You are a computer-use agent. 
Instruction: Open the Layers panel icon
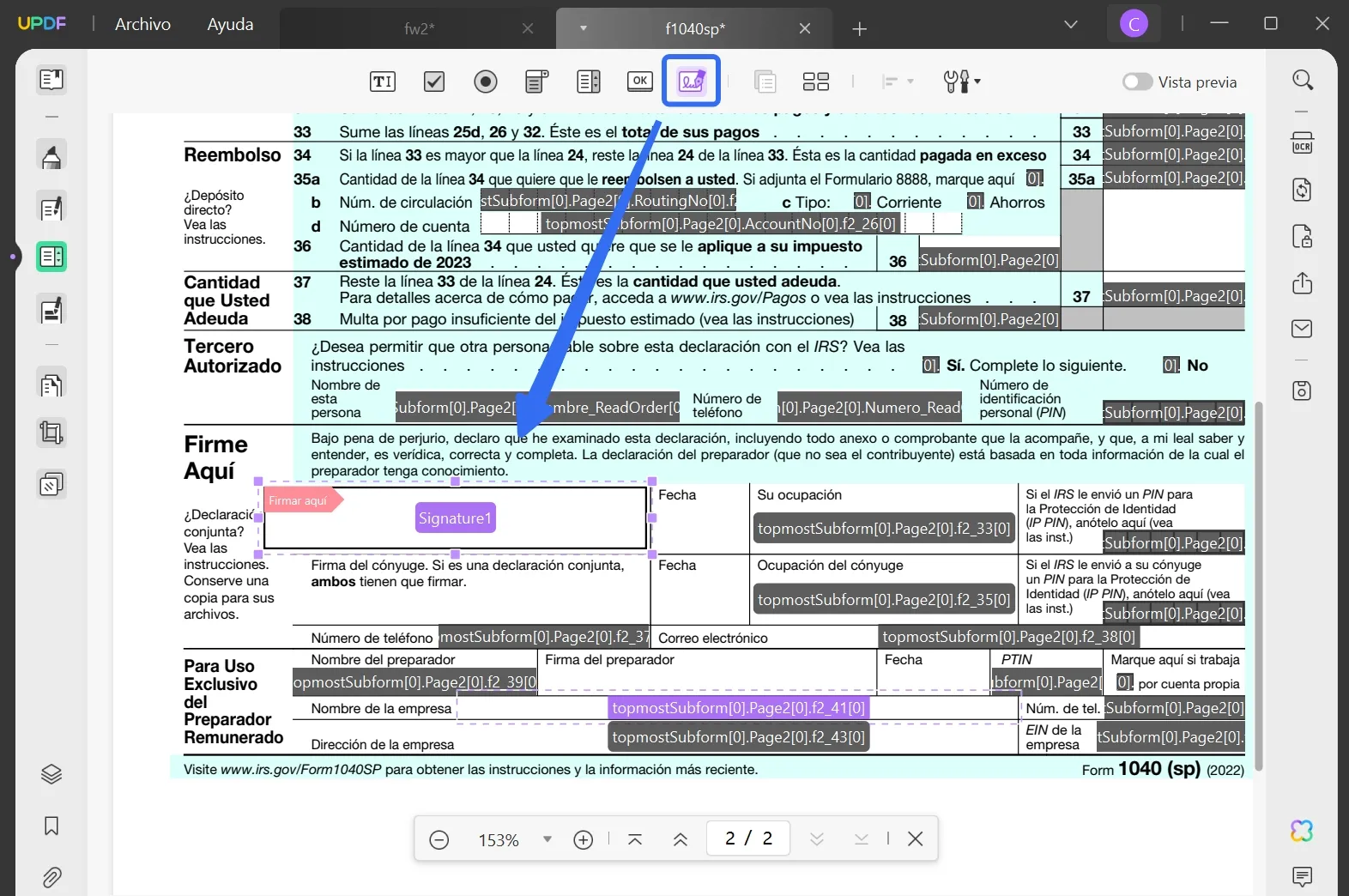pyautogui.click(x=51, y=774)
